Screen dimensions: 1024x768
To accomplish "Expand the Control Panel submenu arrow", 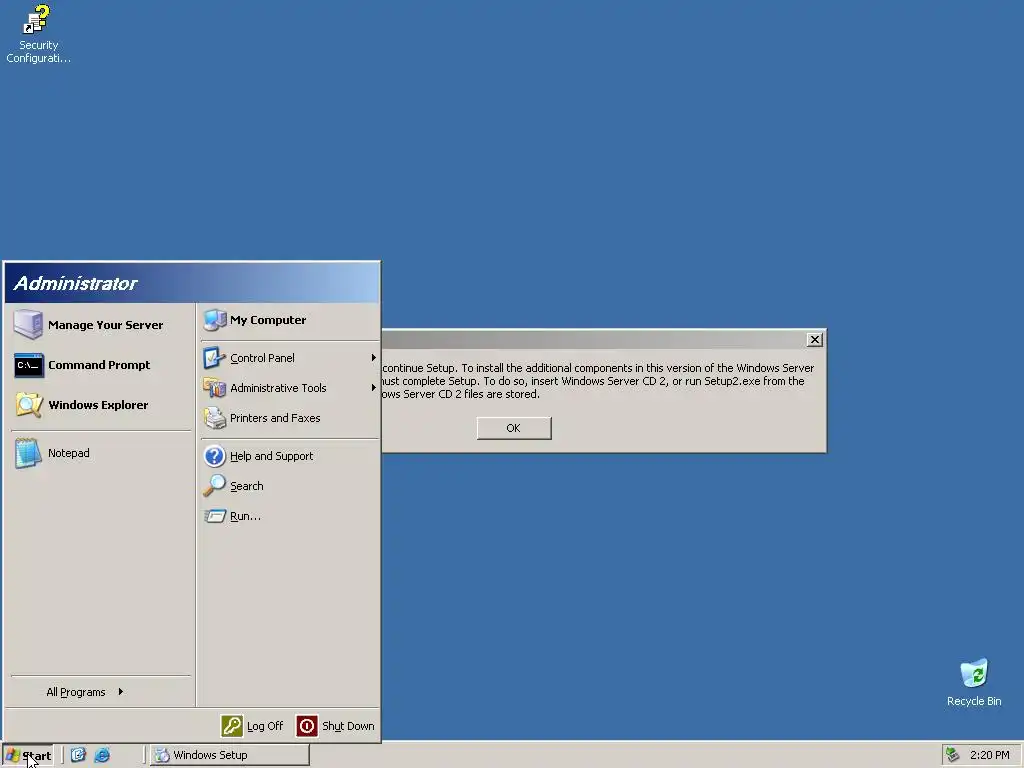I will coord(374,358).
